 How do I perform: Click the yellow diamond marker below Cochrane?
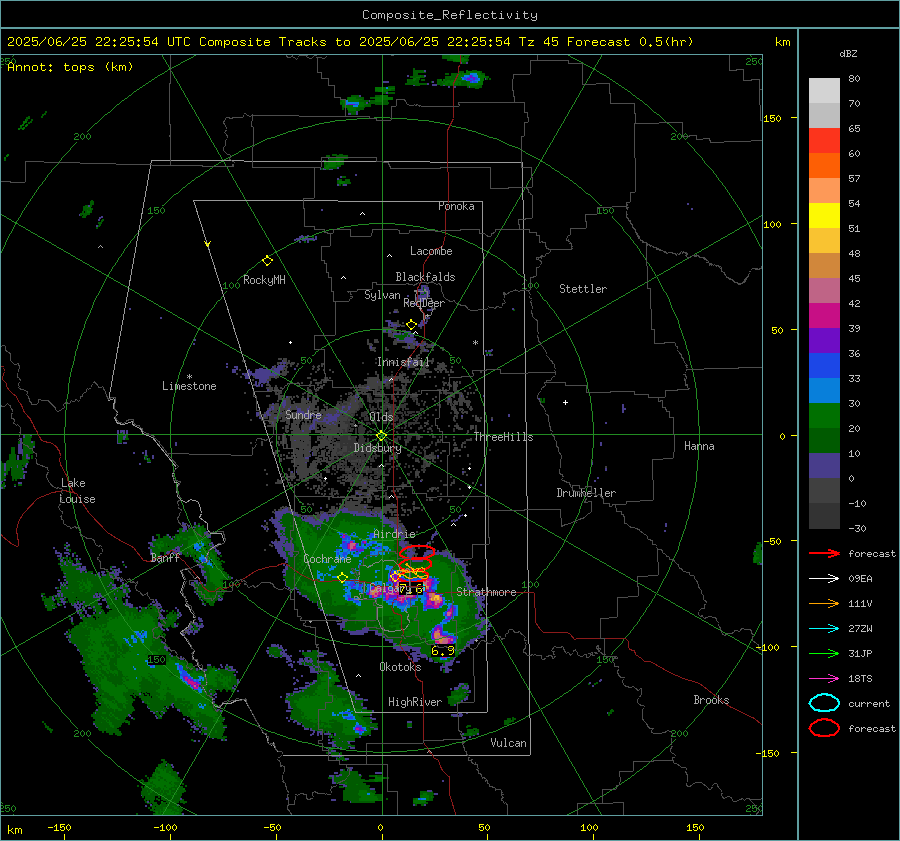point(342,578)
